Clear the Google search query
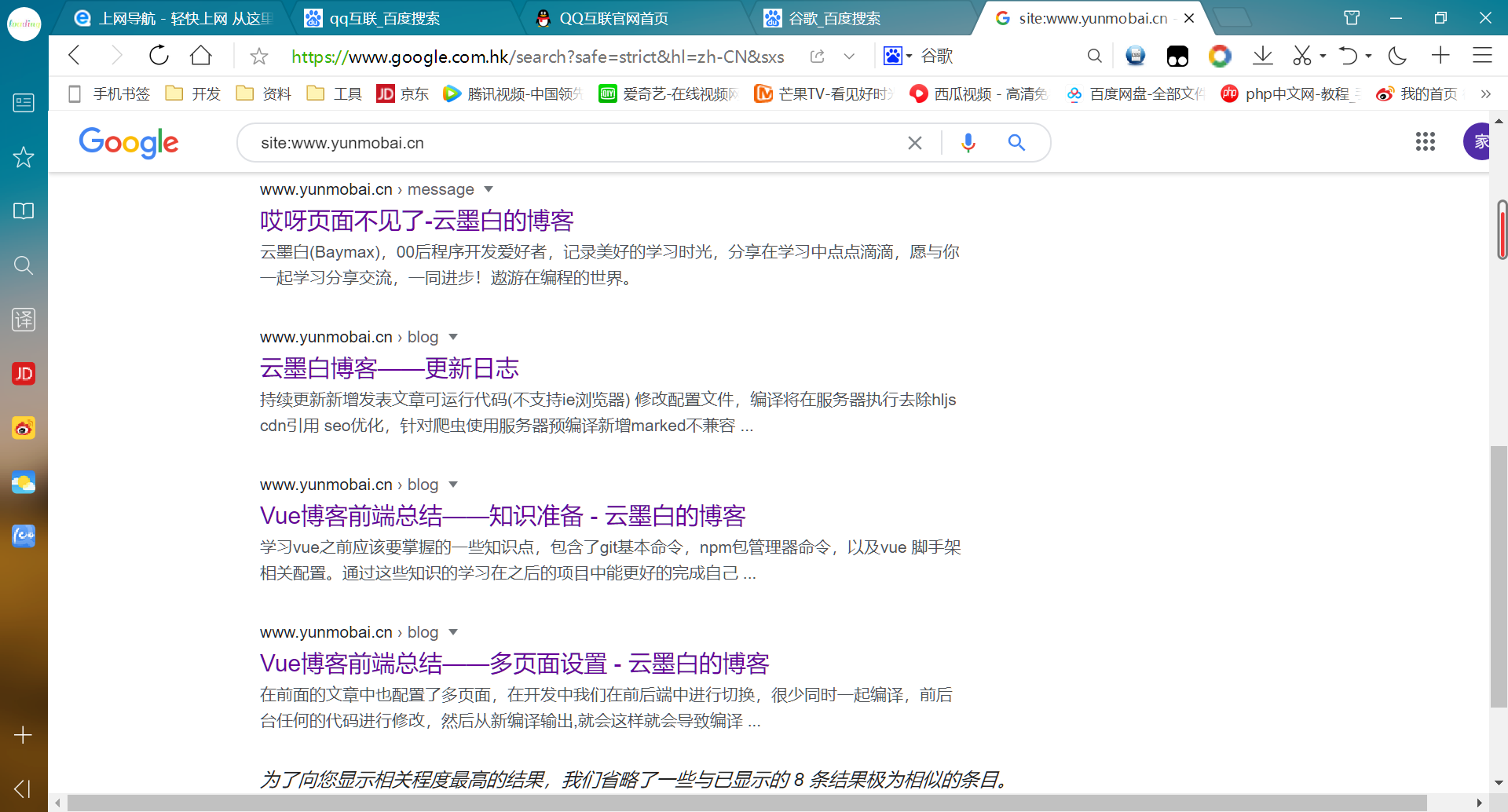 pos(915,143)
